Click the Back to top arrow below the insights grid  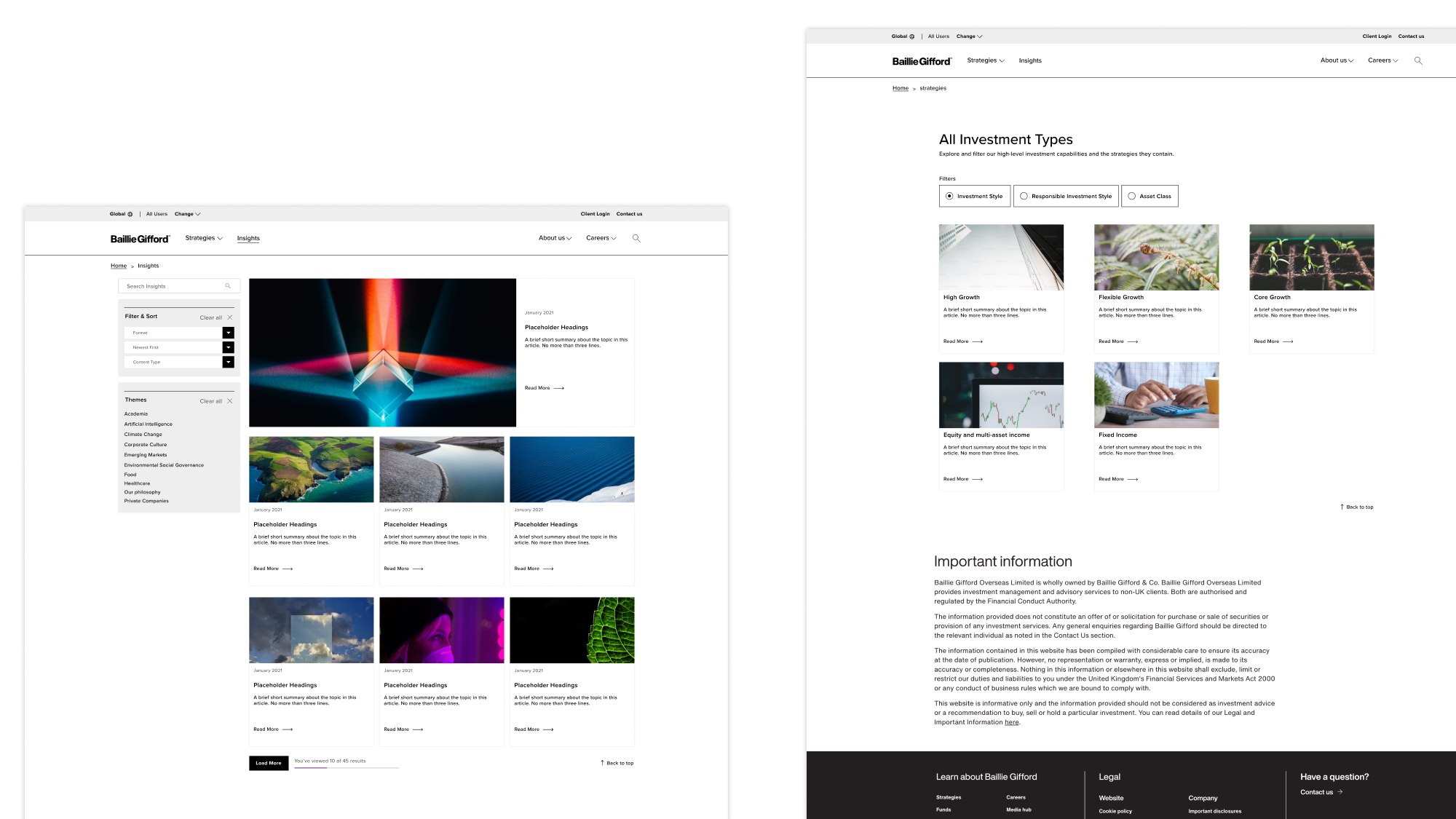pyautogui.click(x=602, y=763)
